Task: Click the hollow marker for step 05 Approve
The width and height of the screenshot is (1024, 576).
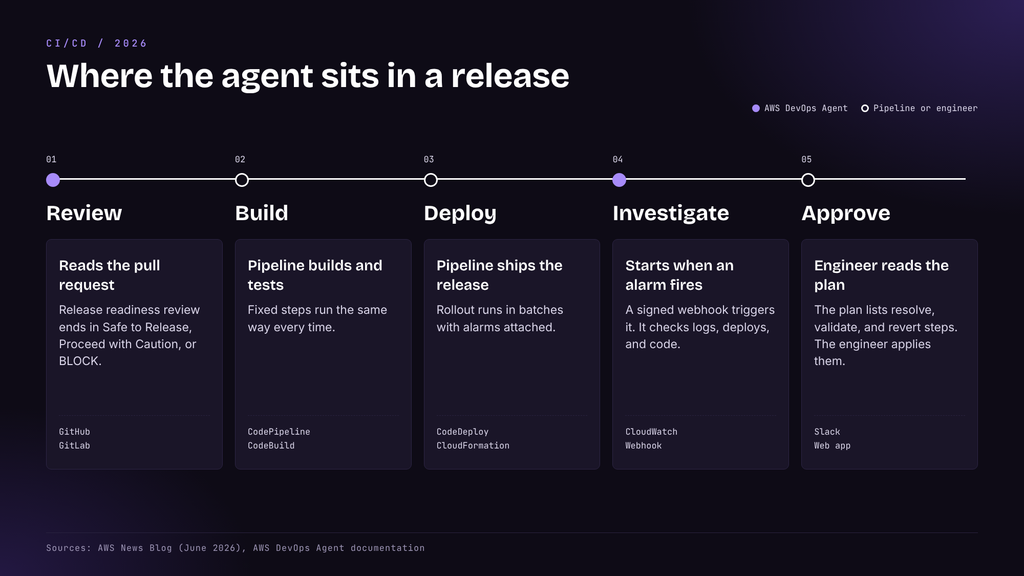Action: pyautogui.click(x=808, y=180)
